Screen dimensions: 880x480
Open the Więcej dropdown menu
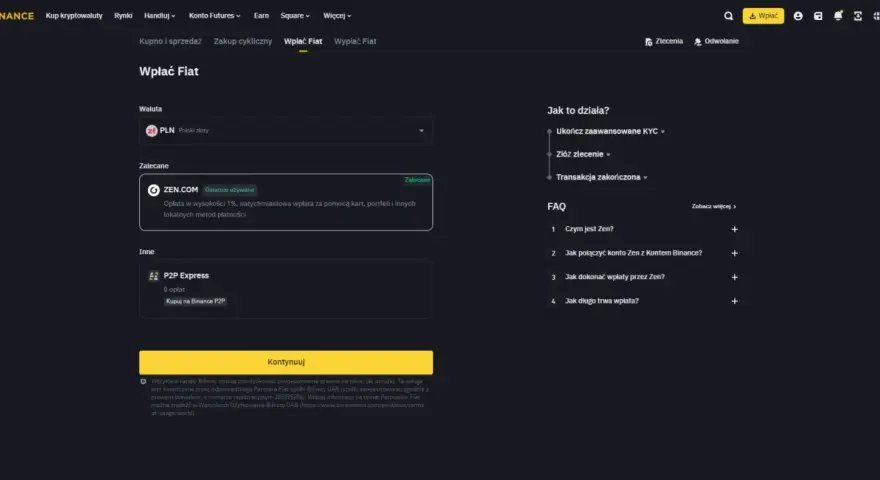(x=337, y=16)
